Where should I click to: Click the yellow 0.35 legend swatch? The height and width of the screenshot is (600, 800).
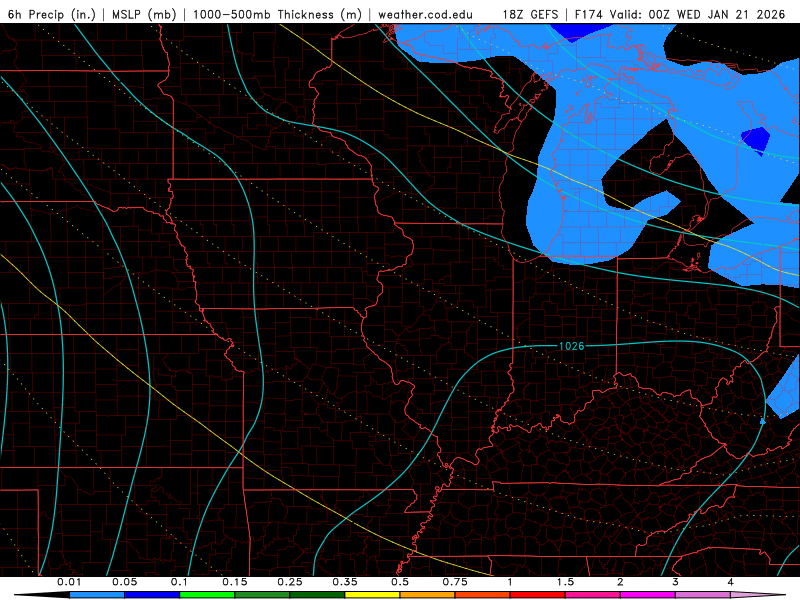tap(373, 595)
